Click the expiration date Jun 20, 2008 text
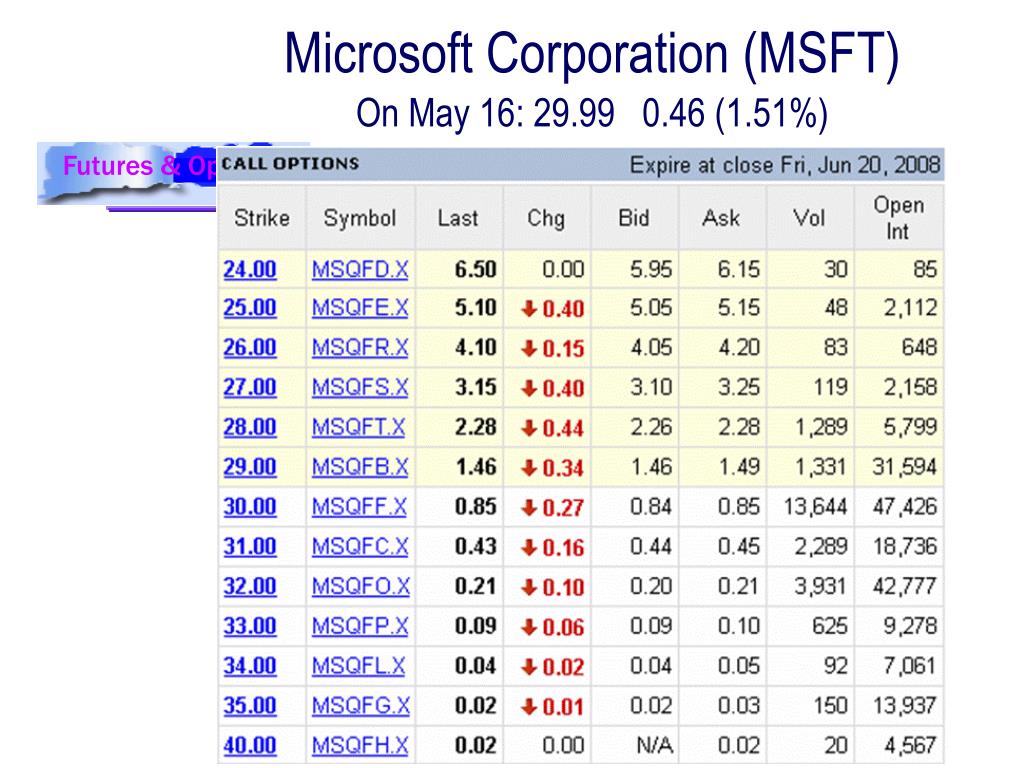This screenshot has width=1024, height=768. pos(878,165)
